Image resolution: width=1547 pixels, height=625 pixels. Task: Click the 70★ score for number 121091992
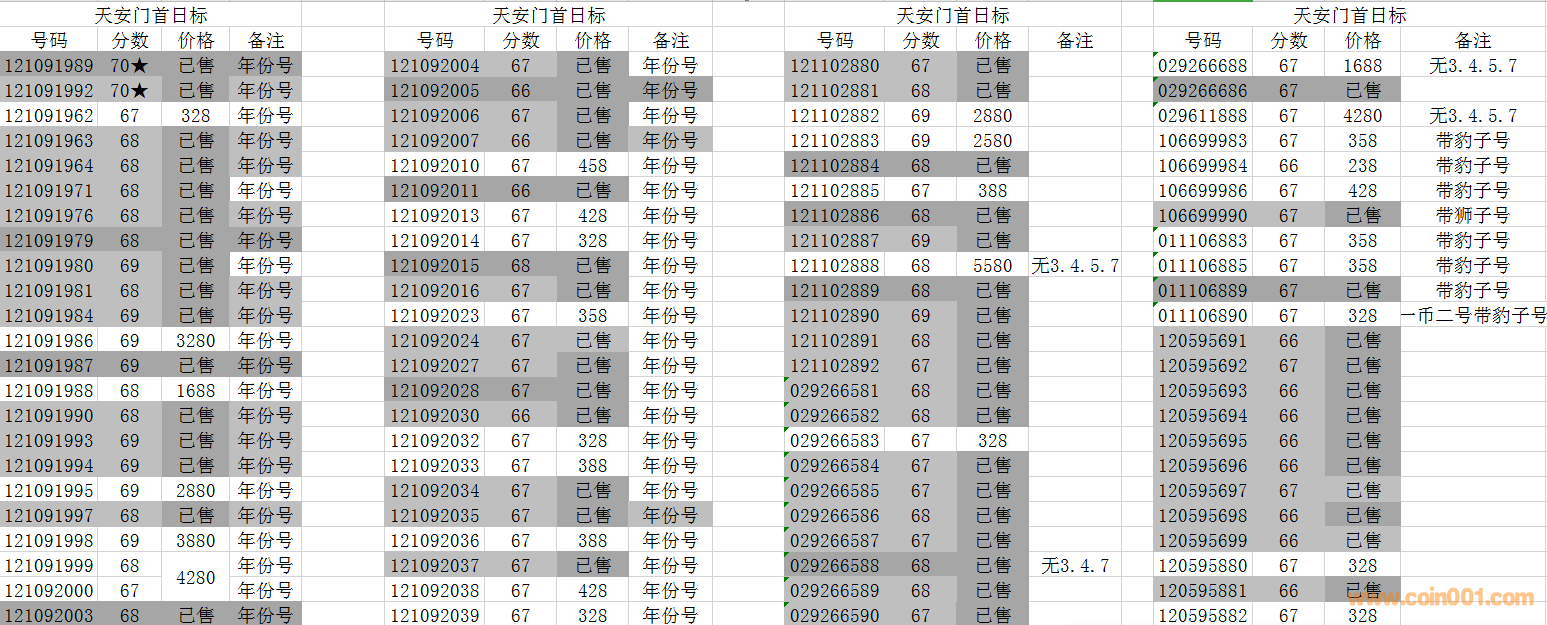(x=129, y=91)
